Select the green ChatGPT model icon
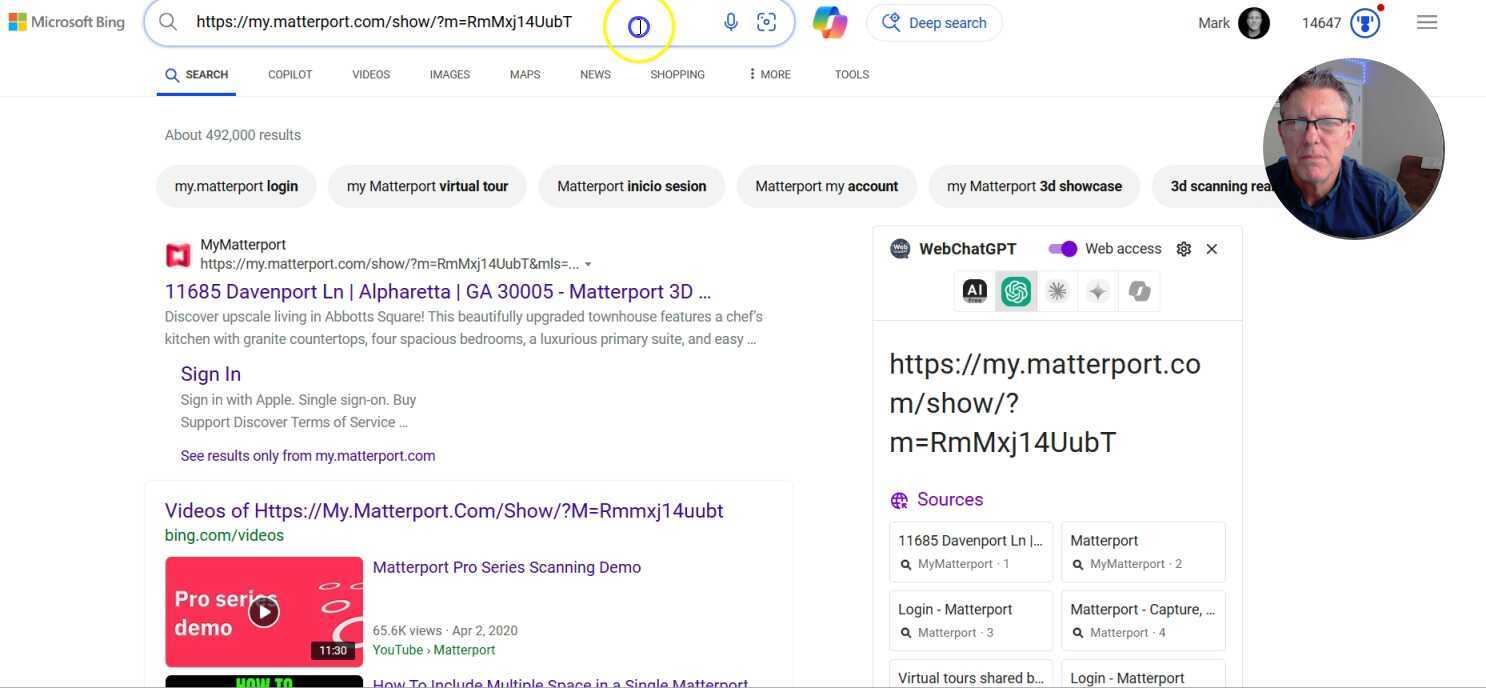The height and width of the screenshot is (688, 1486). 1016,291
